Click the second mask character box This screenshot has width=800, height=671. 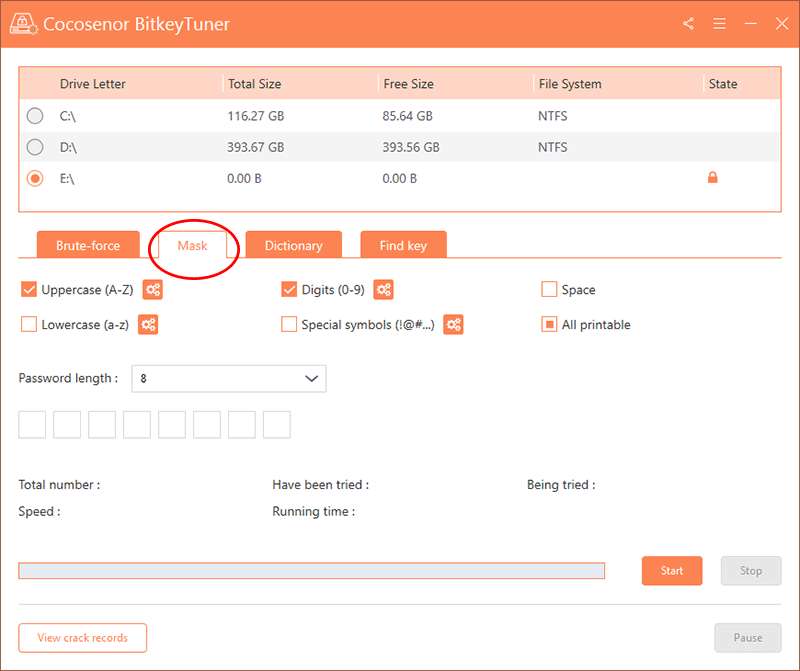pos(67,425)
